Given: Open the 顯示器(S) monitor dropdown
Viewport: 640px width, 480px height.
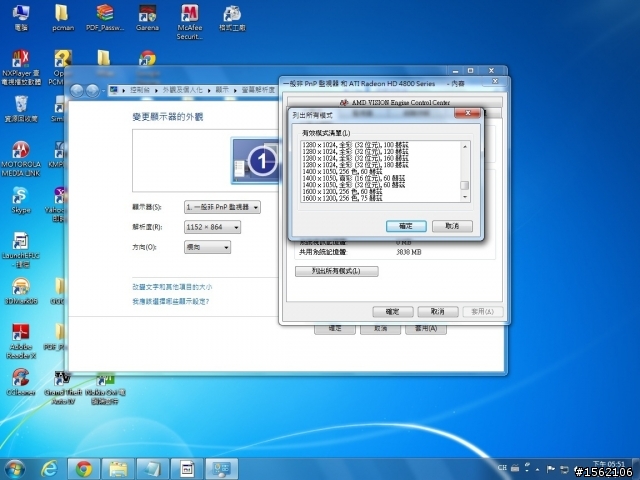Looking at the screenshot, I should point(222,207).
